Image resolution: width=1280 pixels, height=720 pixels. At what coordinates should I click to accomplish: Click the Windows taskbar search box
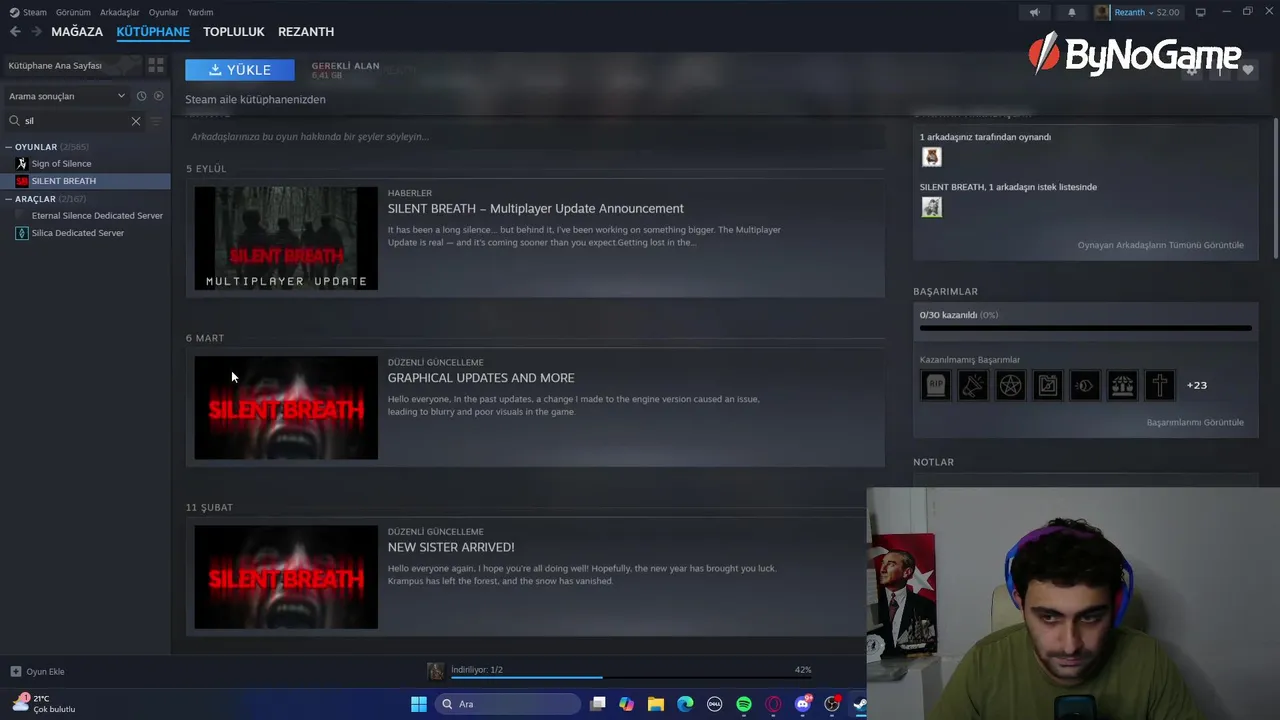[x=508, y=704]
